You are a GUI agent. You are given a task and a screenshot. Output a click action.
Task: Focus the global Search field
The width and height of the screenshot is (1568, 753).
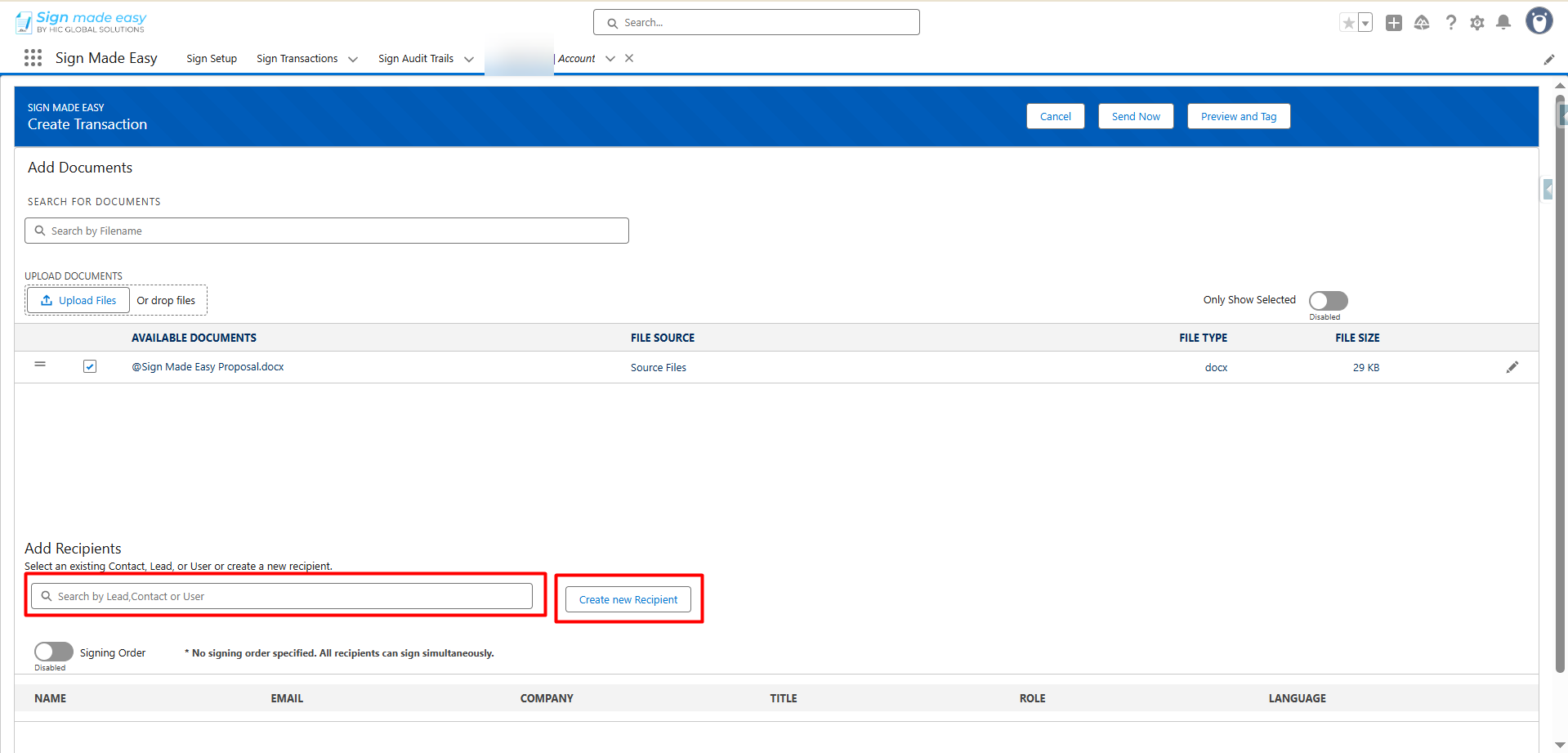(757, 22)
